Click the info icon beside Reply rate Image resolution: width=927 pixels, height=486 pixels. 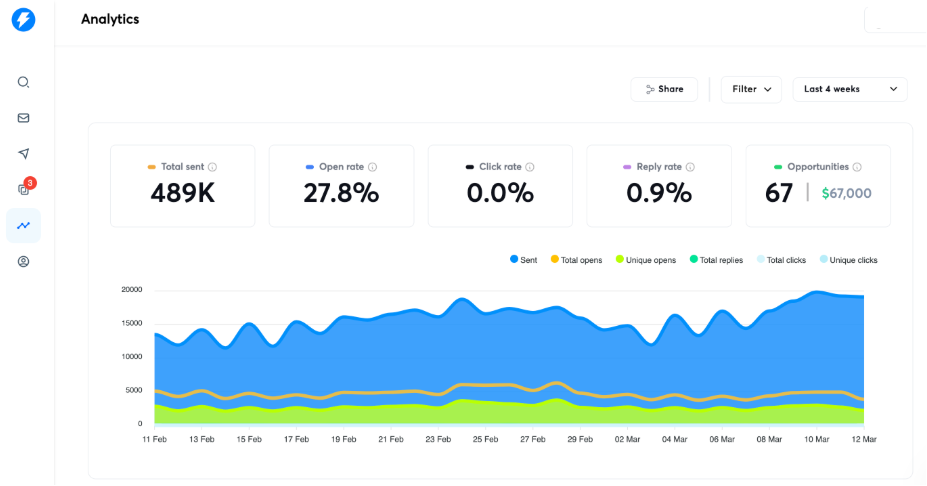(690, 167)
